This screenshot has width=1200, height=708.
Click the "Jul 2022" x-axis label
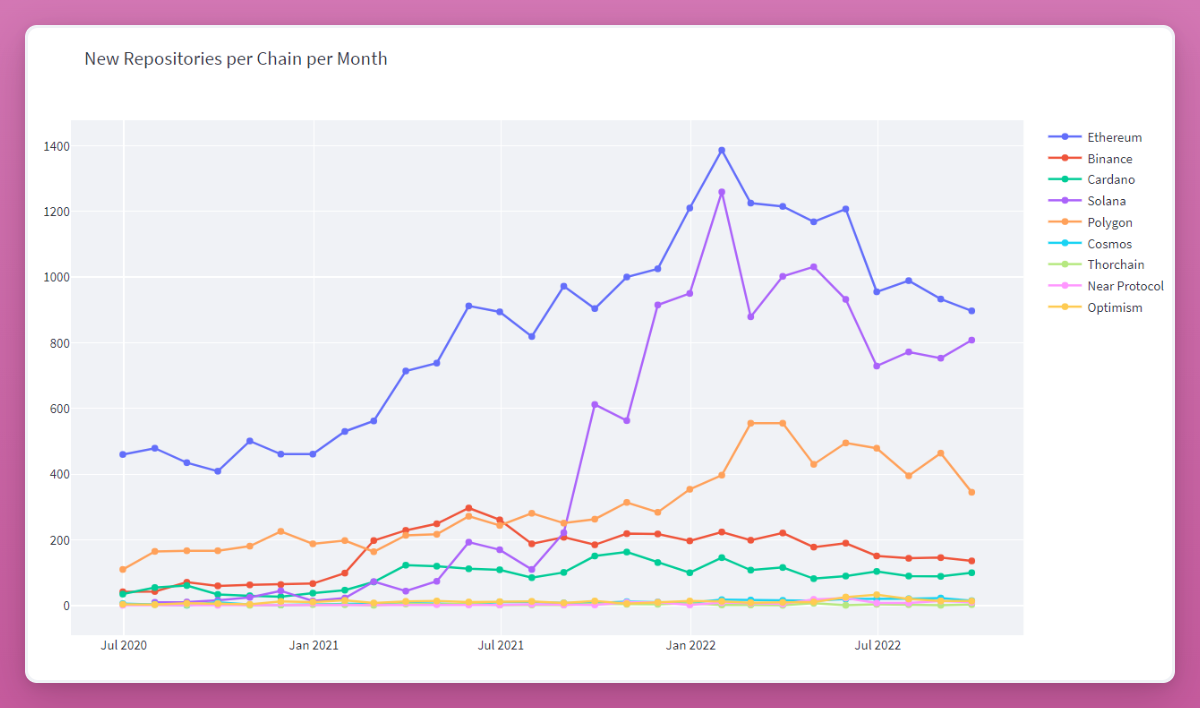[x=877, y=646]
